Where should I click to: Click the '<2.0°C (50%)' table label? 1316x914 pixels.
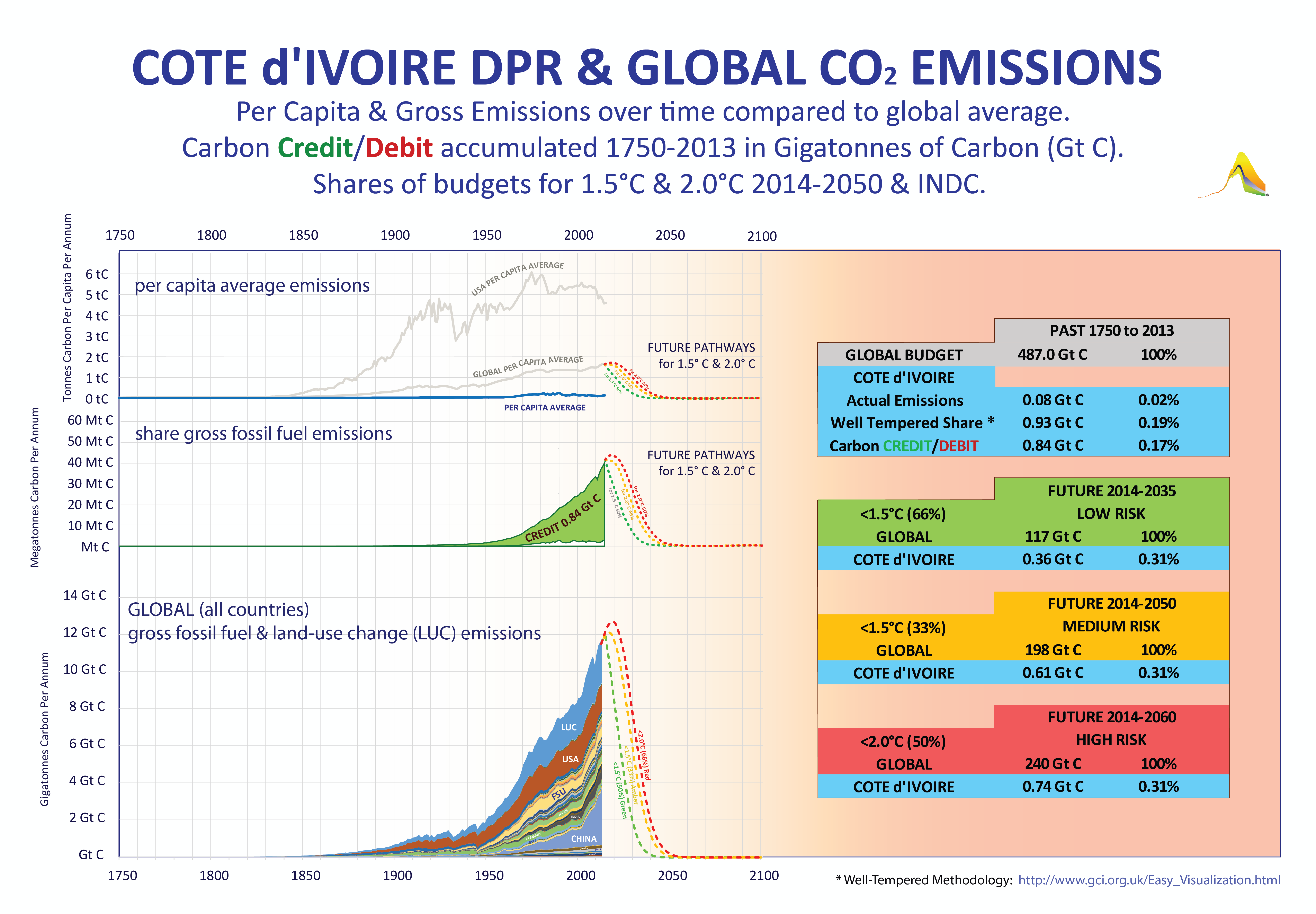tap(903, 742)
